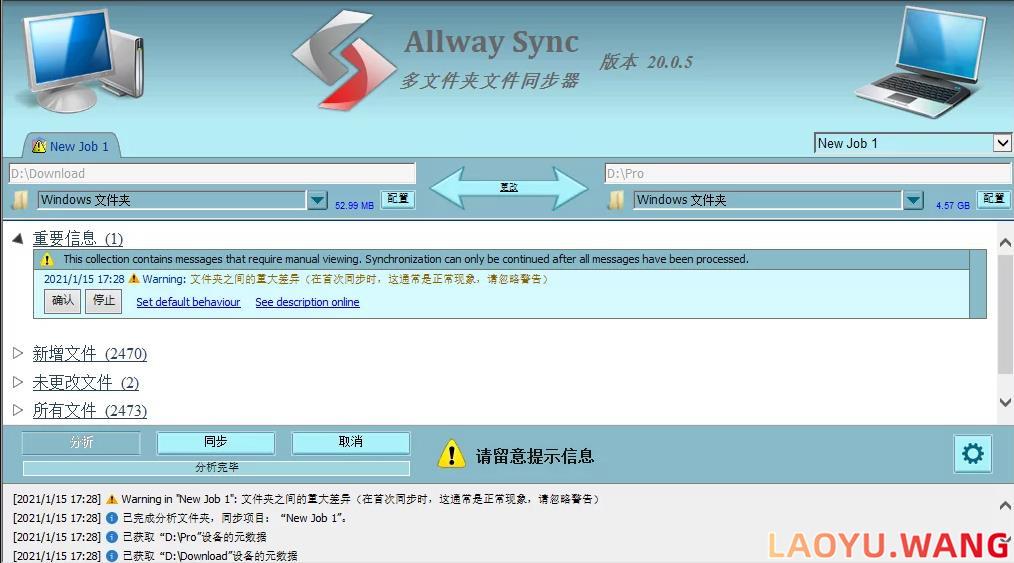Click the 同步 button

point(215,442)
